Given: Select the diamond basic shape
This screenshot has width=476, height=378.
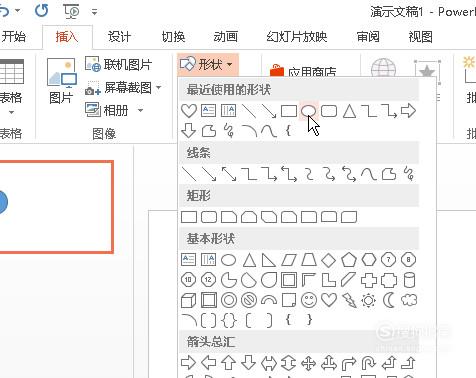Looking at the screenshot, I should click(329, 260).
